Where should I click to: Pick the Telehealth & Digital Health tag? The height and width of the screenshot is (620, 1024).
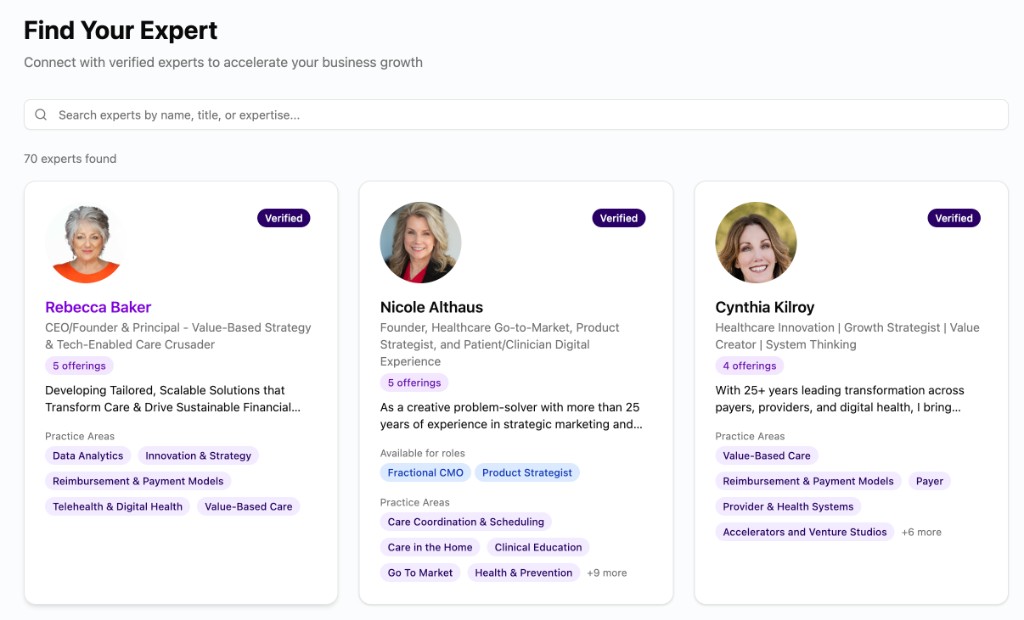tap(117, 507)
